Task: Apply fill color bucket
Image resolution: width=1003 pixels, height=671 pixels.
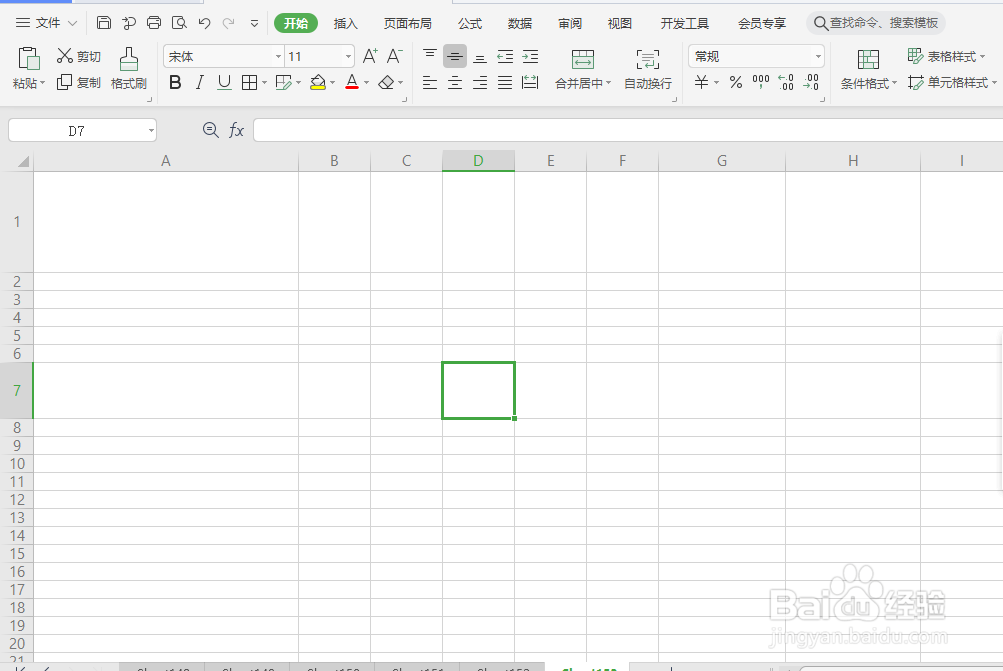Action: point(318,83)
